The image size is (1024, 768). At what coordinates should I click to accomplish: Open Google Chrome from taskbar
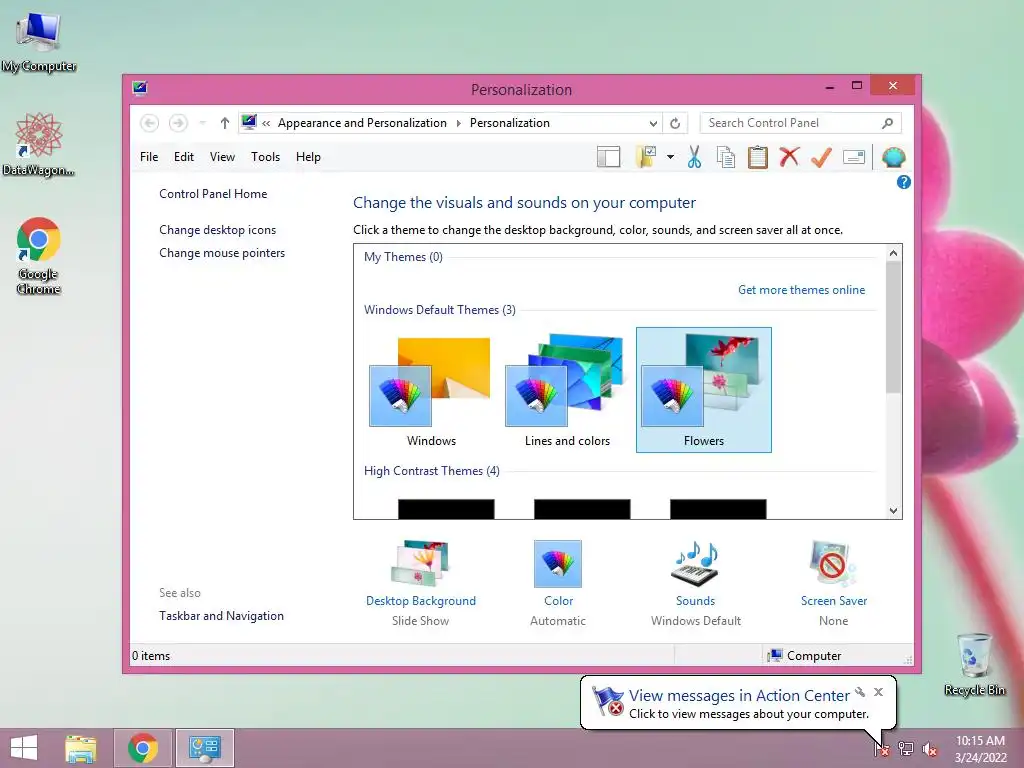(143, 748)
